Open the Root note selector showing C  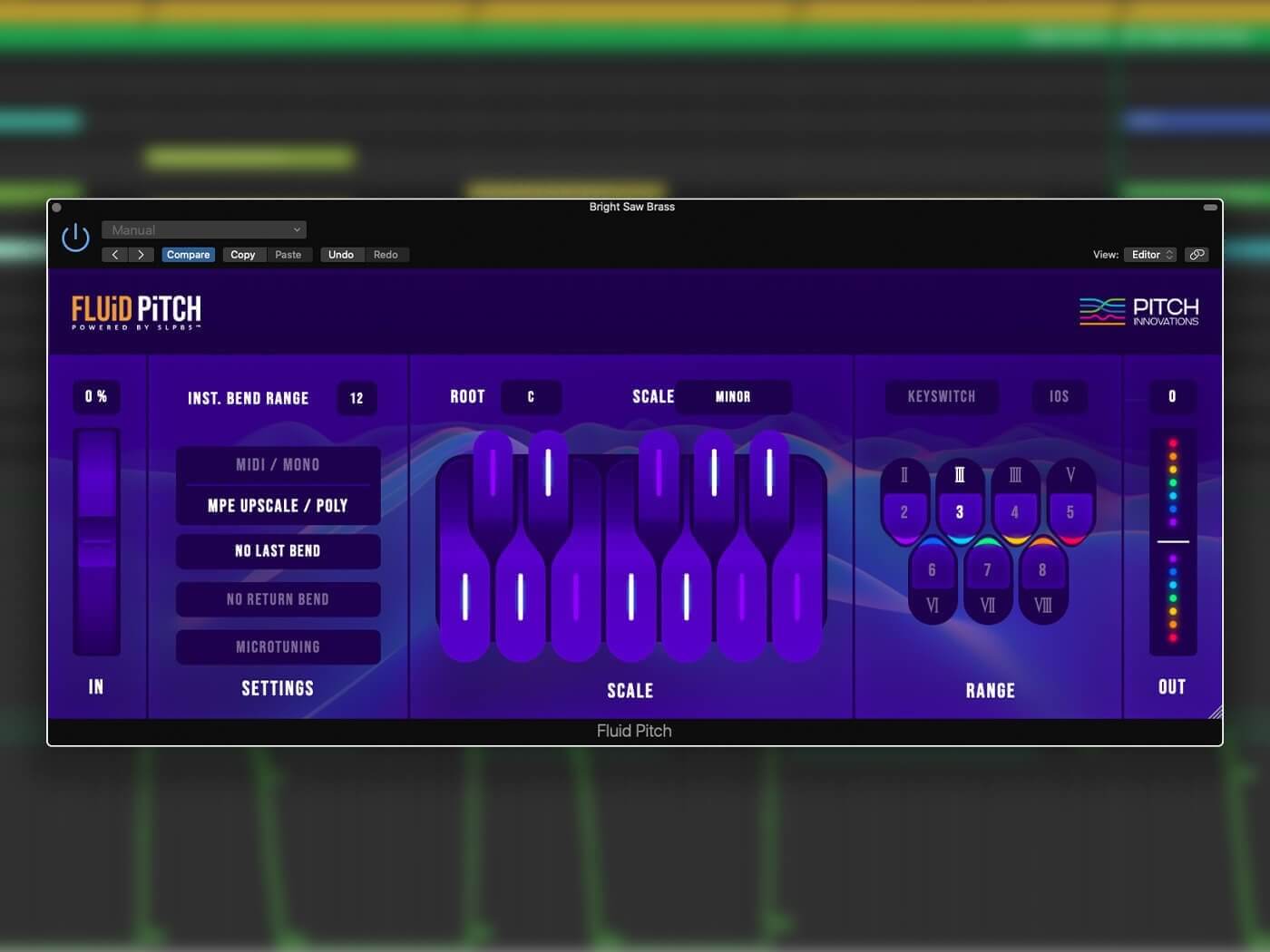click(532, 396)
